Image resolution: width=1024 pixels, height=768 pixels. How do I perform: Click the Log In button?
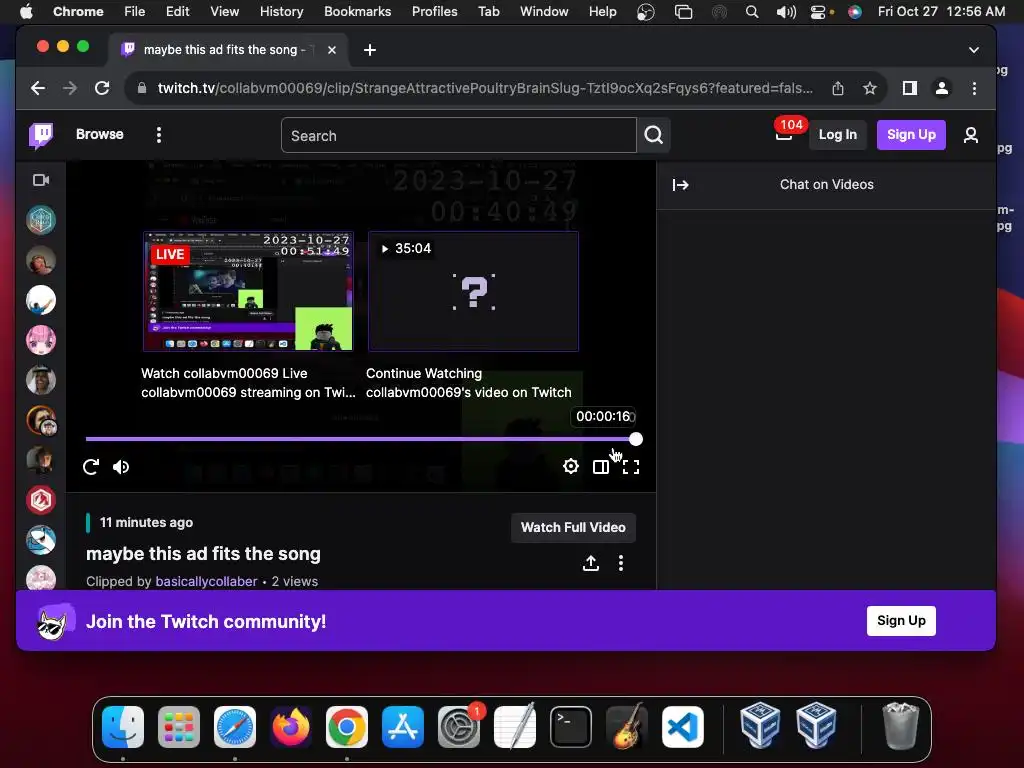pyautogui.click(x=838, y=135)
